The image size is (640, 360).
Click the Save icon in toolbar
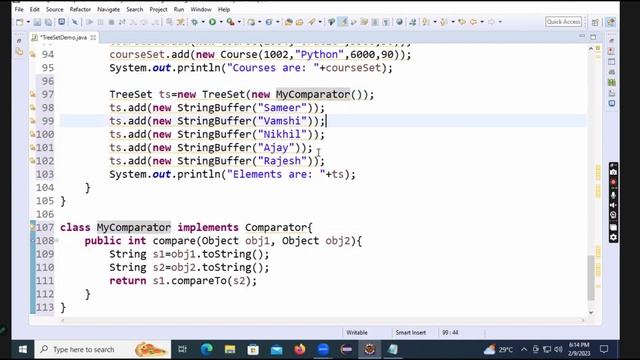[x=37, y=22]
